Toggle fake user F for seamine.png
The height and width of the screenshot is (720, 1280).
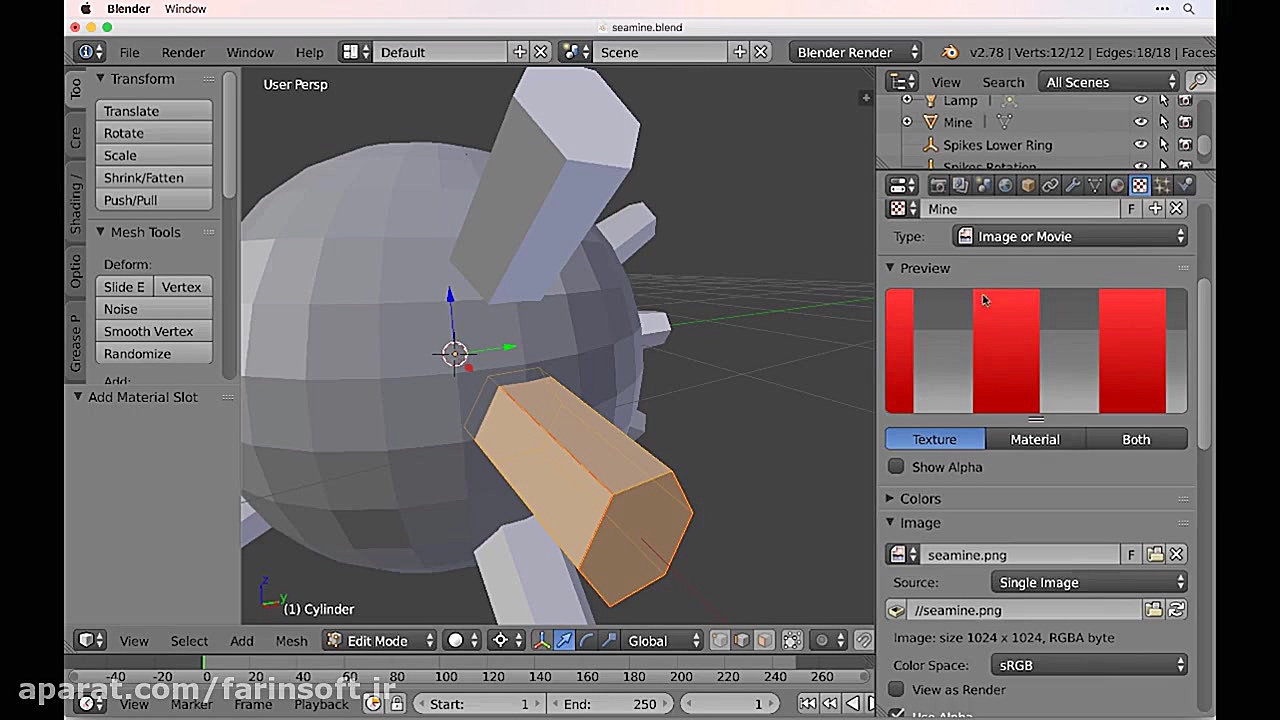[1131, 554]
